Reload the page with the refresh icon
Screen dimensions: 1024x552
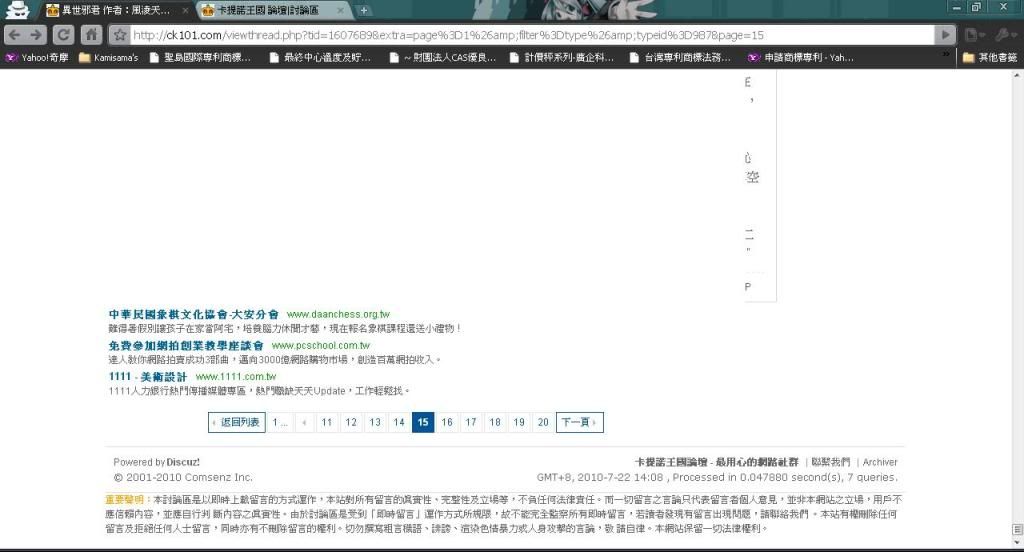click(63, 35)
